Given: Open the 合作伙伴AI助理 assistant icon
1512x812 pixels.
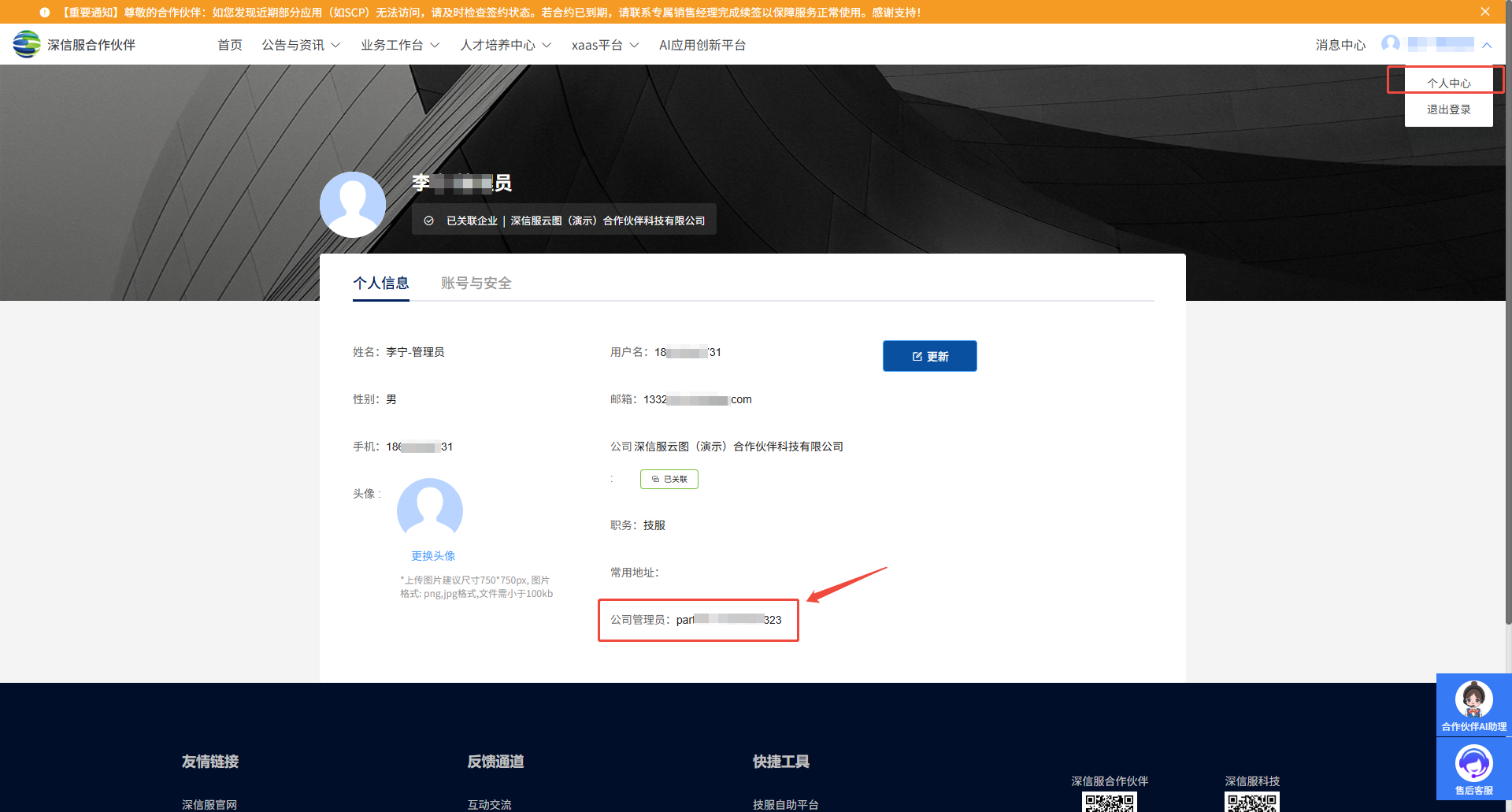Looking at the screenshot, I should tap(1473, 704).
